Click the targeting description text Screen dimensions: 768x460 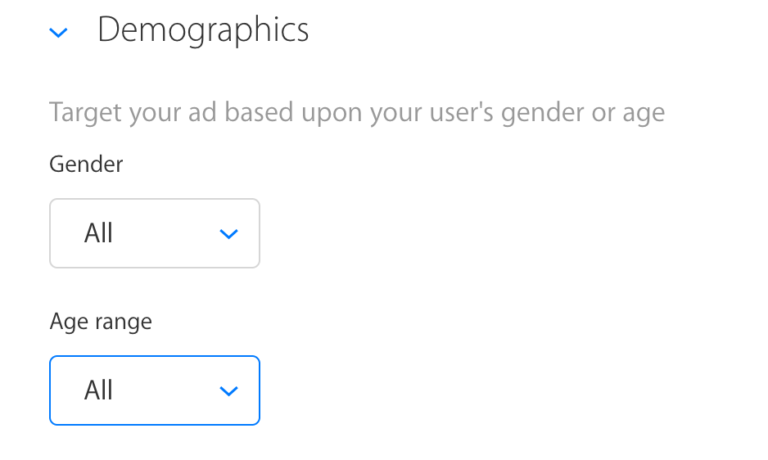(356, 112)
